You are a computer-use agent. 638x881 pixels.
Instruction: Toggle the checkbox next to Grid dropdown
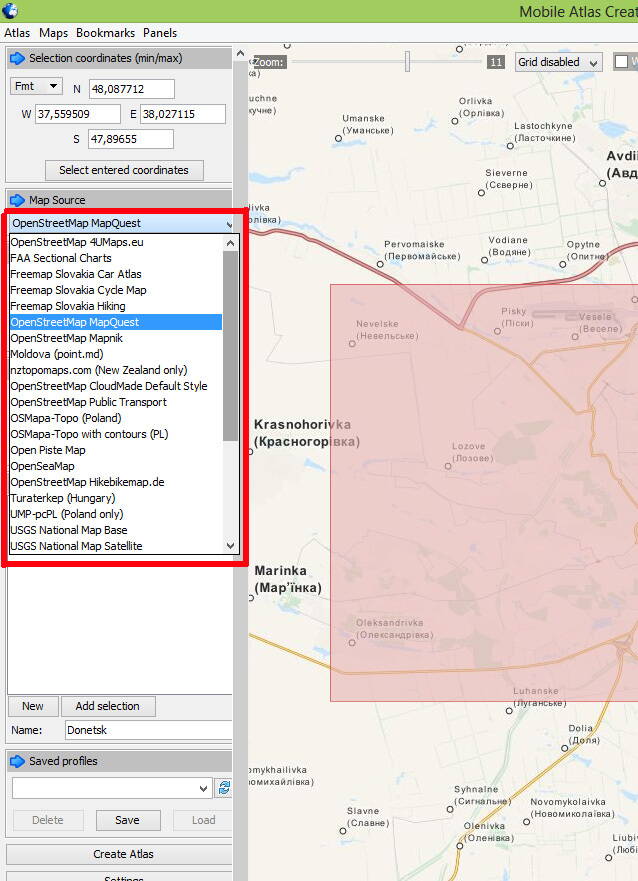coord(622,62)
